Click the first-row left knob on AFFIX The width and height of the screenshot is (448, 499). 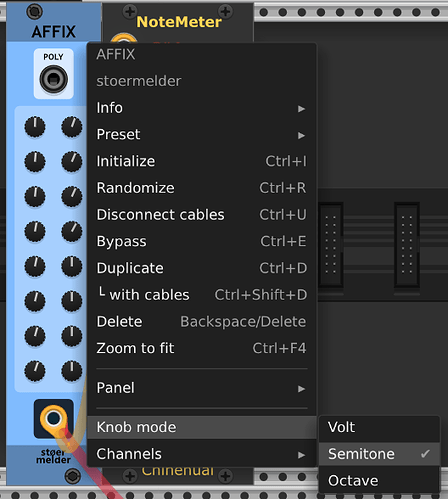(x=35, y=127)
